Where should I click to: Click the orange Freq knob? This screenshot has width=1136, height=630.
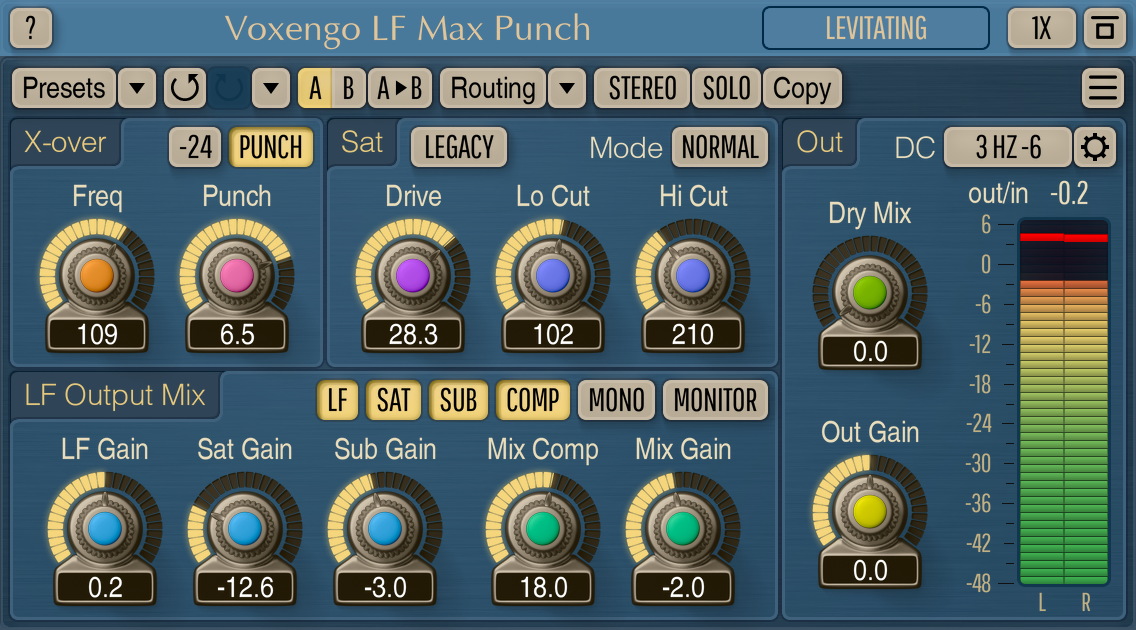(x=97, y=275)
